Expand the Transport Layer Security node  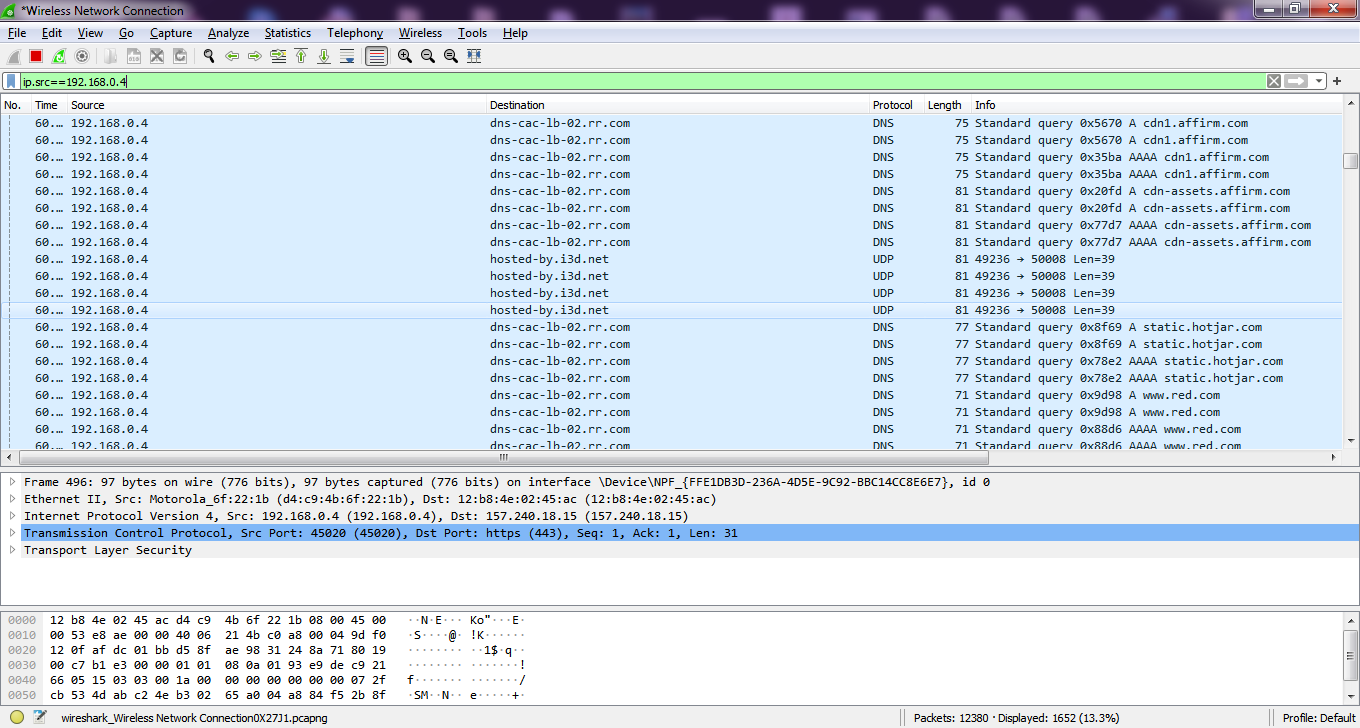[13, 550]
